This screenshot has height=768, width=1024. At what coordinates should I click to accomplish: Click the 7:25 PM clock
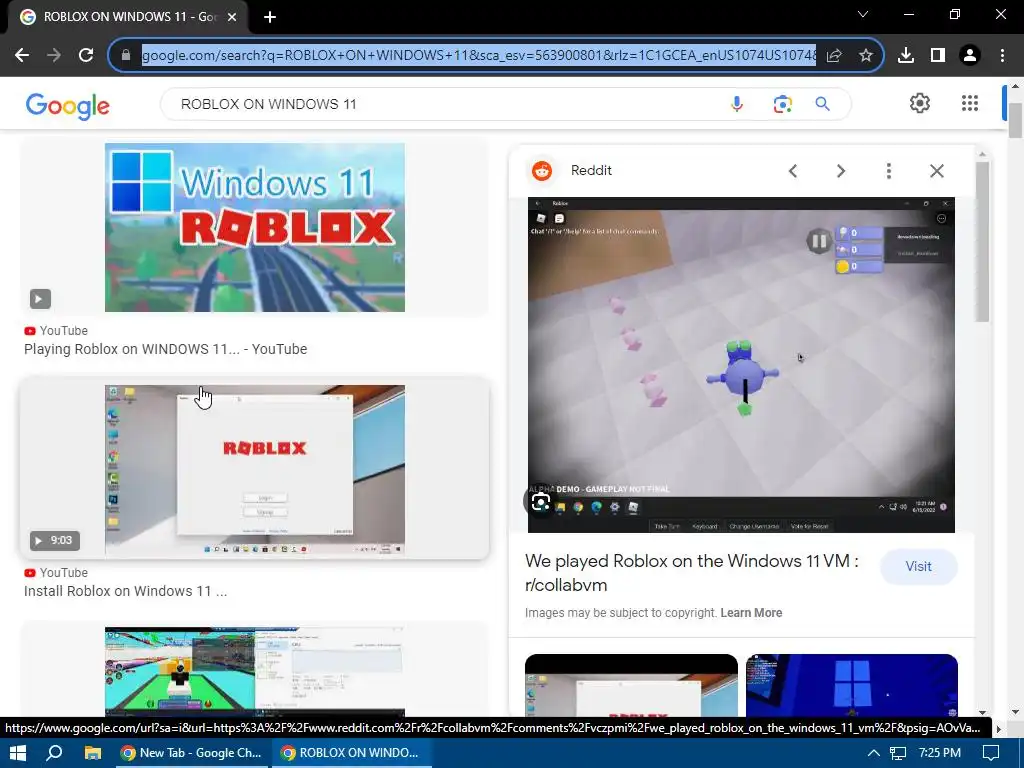click(940, 753)
